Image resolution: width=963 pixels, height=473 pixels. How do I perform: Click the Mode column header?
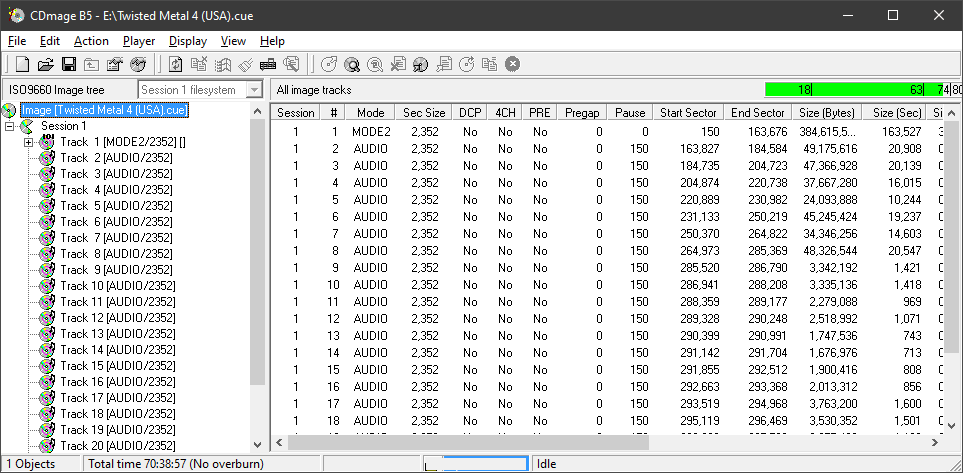370,113
